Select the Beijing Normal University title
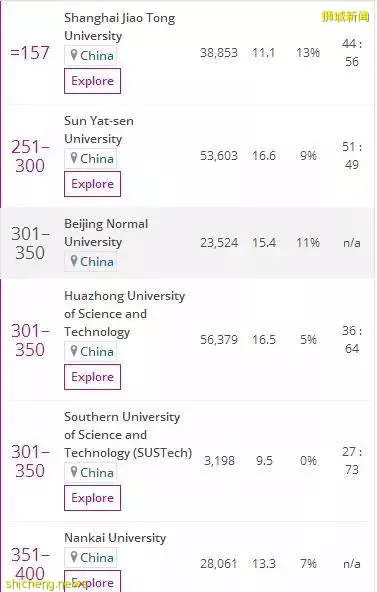Screen dimensions: 377x592 (106, 233)
